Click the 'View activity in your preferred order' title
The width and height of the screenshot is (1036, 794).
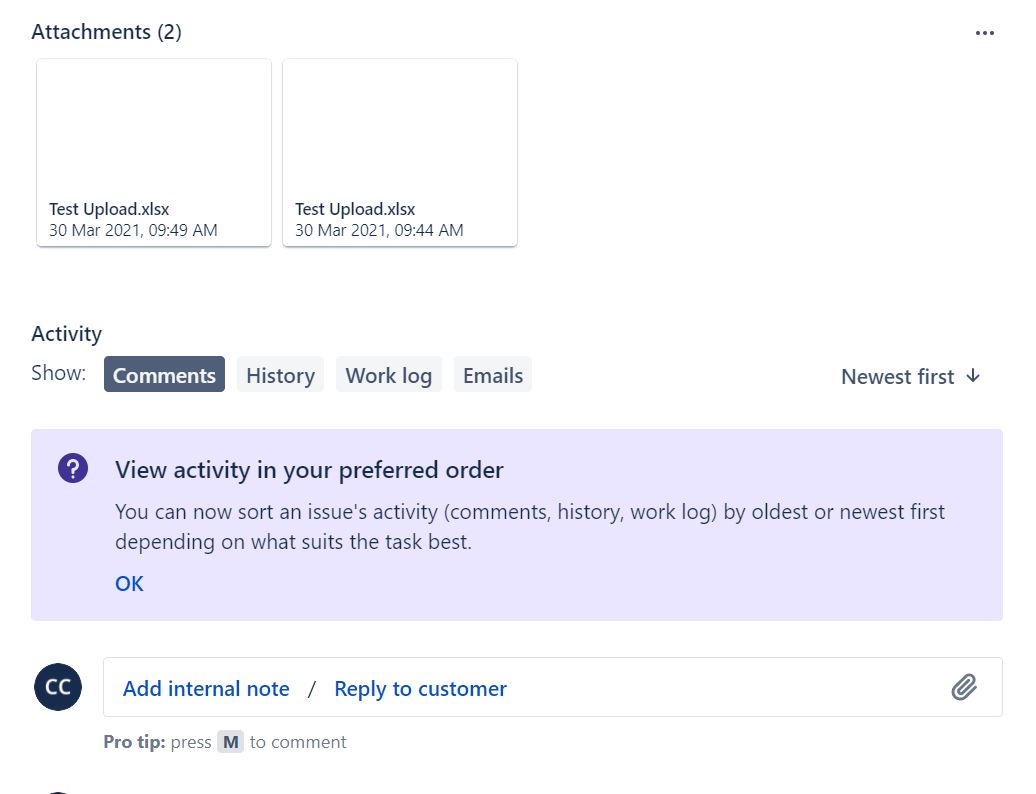pyautogui.click(x=309, y=470)
